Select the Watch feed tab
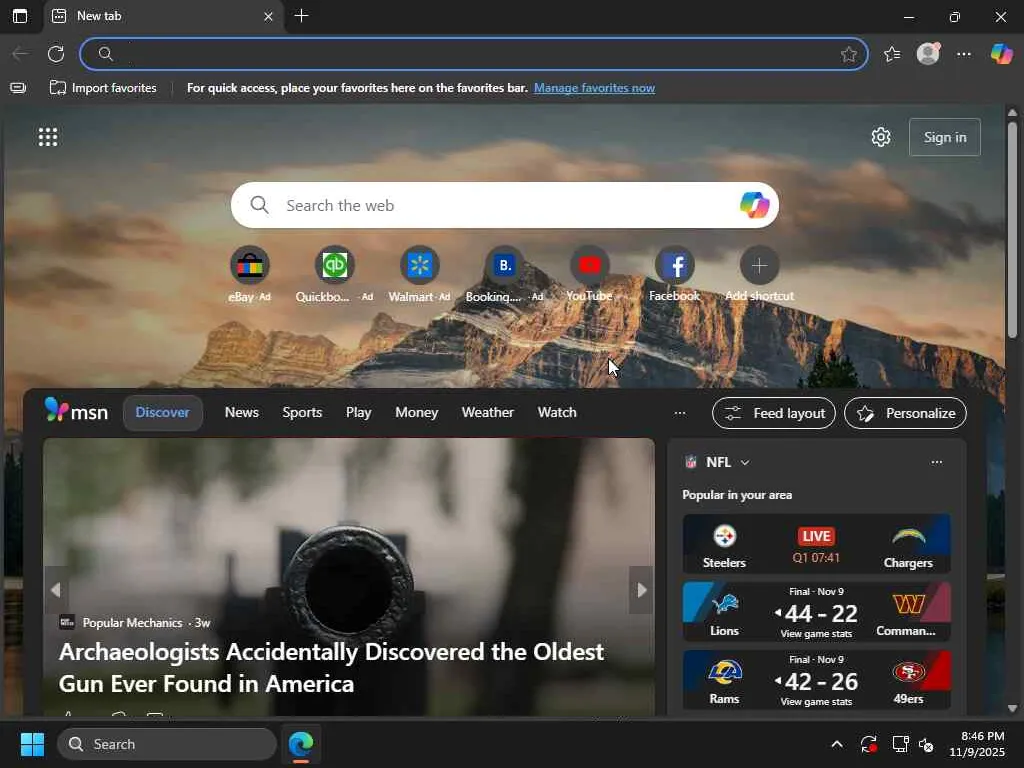 [557, 413]
